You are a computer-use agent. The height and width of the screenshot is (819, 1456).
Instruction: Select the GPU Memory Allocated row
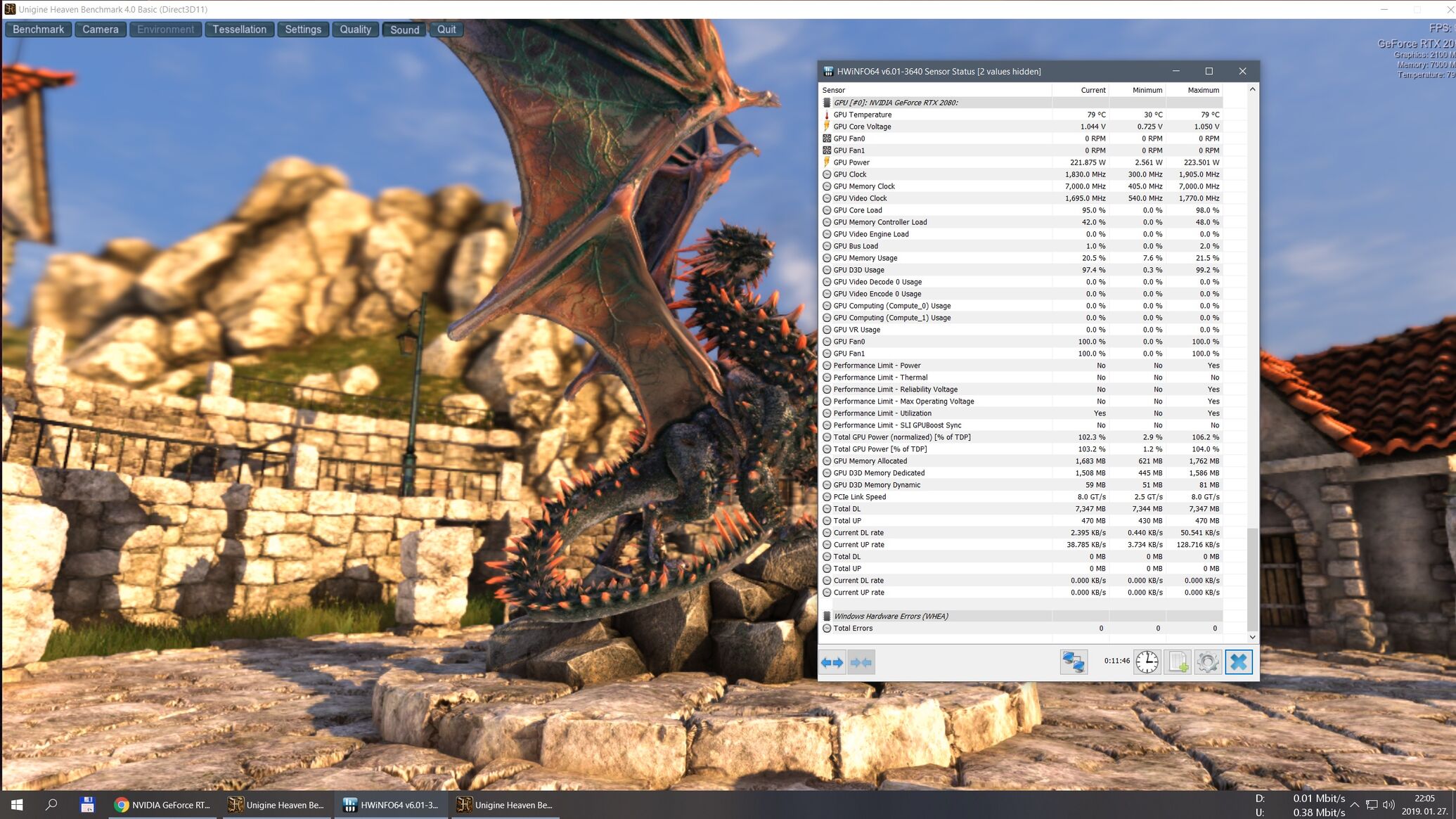1021,461
